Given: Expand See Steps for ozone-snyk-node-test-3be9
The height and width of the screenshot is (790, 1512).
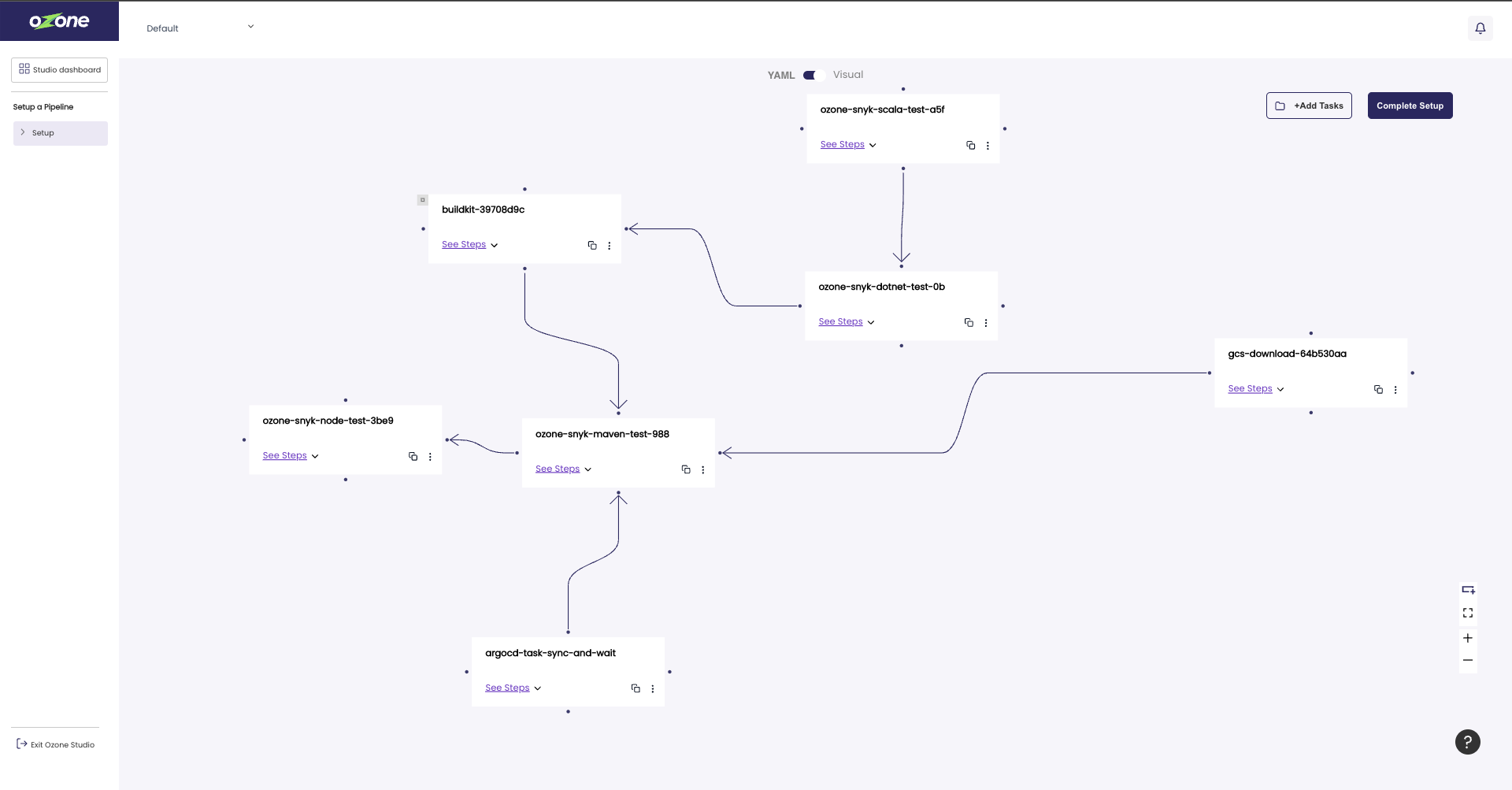Looking at the screenshot, I should [291, 456].
